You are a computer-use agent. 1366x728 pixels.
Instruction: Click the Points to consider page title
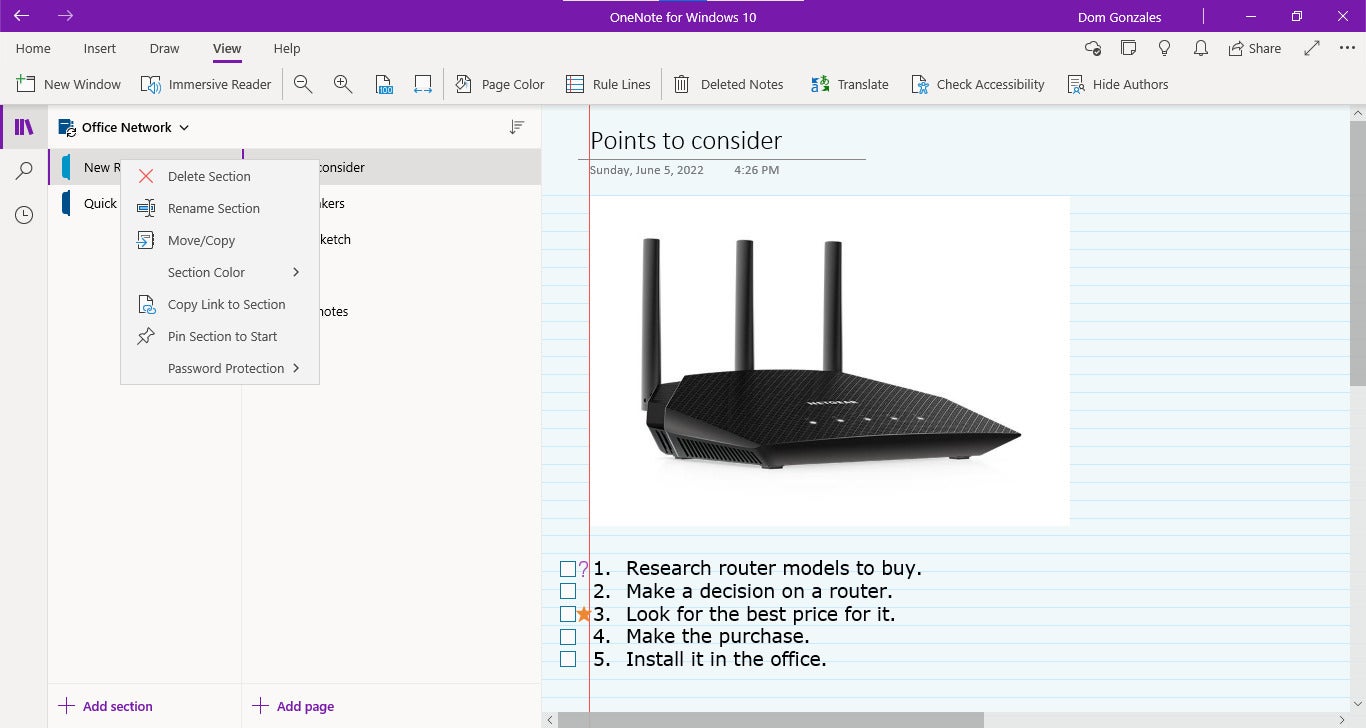coord(686,141)
